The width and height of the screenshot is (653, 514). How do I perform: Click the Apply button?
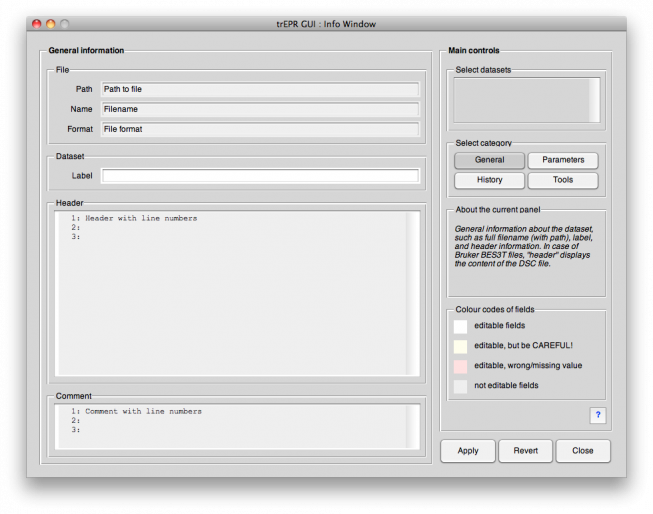pos(468,451)
